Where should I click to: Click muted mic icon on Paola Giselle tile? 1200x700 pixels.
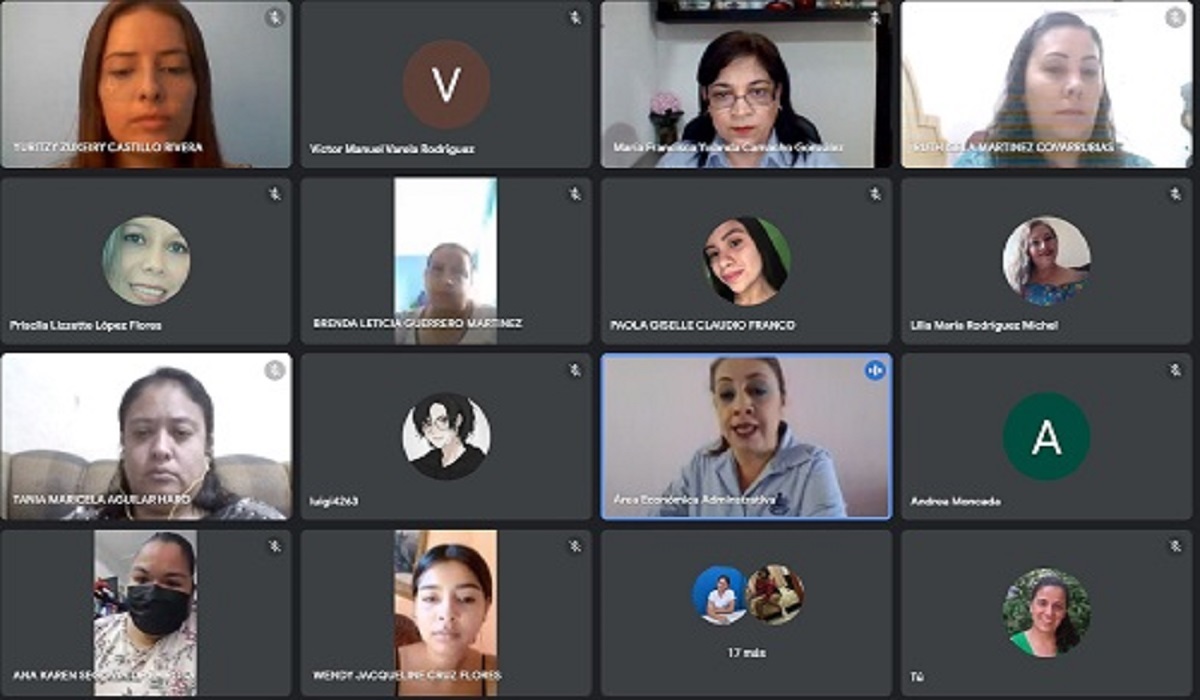tap(875, 194)
